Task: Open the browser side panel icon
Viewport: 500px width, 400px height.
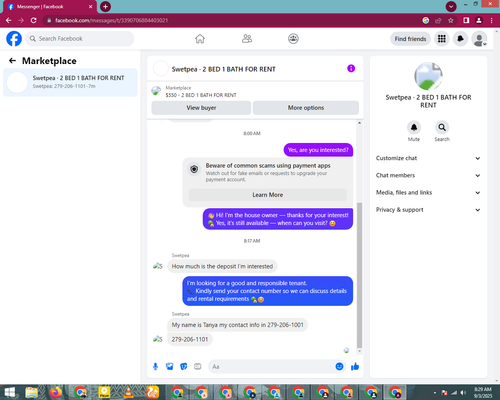Action: [466, 20]
